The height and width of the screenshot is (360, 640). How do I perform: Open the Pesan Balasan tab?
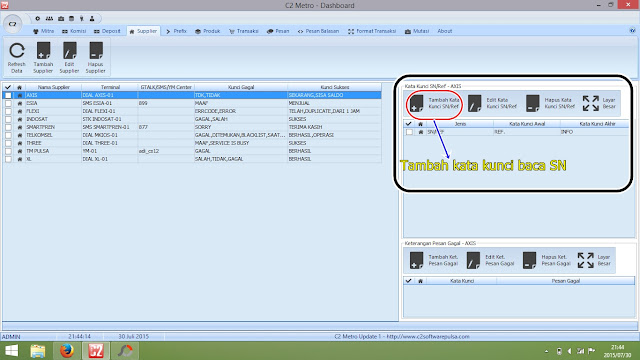(318, 31)
